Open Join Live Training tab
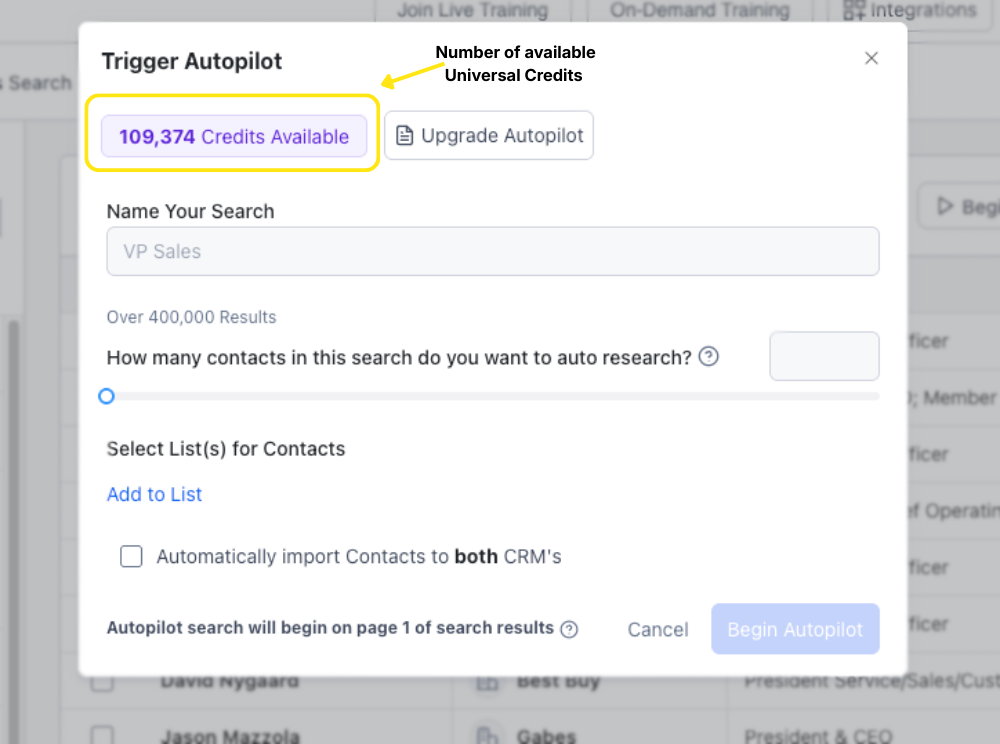1000x744 pixels. [x=472, y=11]
